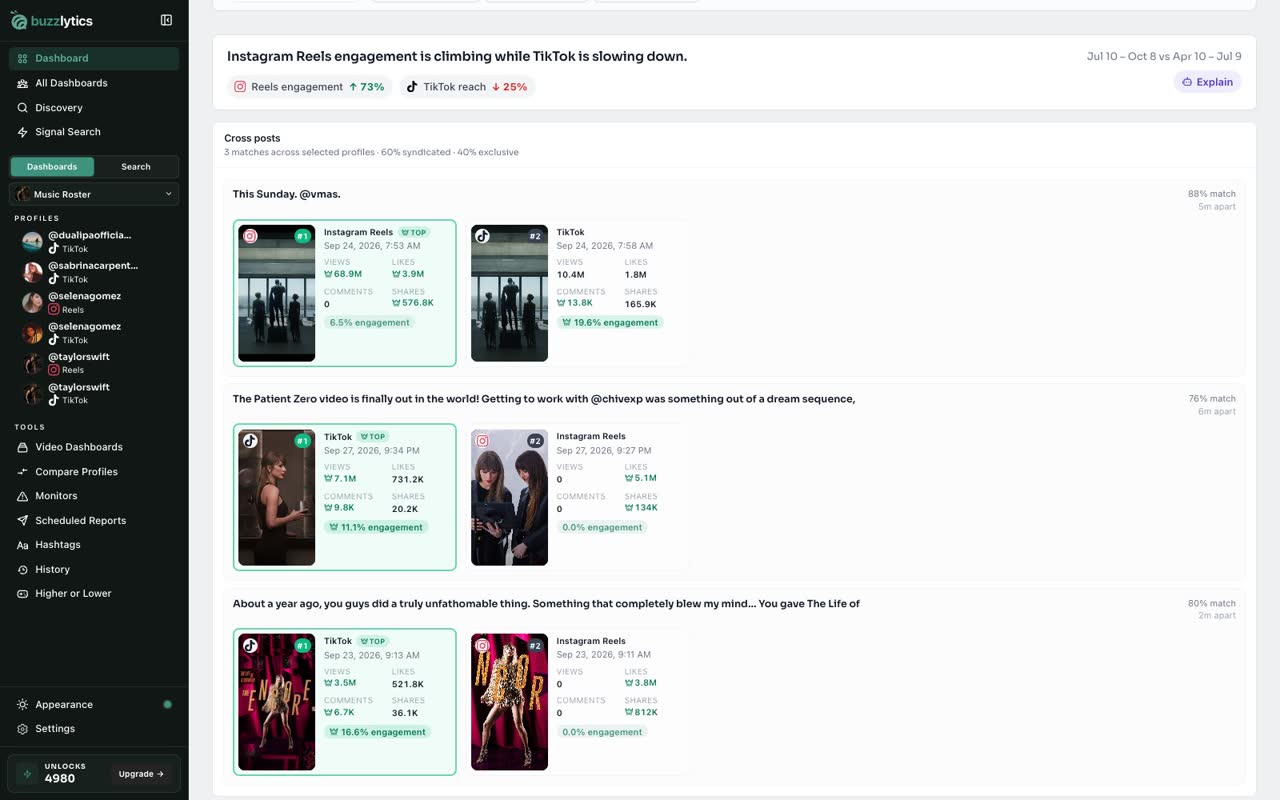This screenshot has height=800, width=1280.
Task: Open Hashtags tool icon
Action: point(23,545)
